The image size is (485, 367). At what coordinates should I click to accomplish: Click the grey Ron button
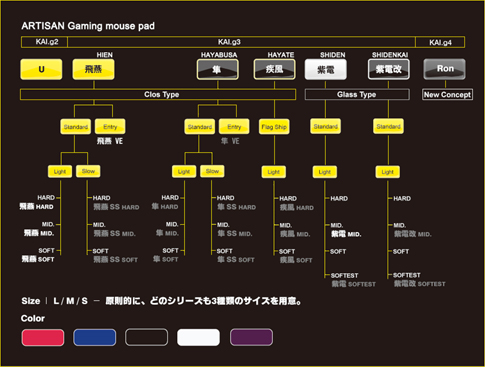(x=445, y=69)
